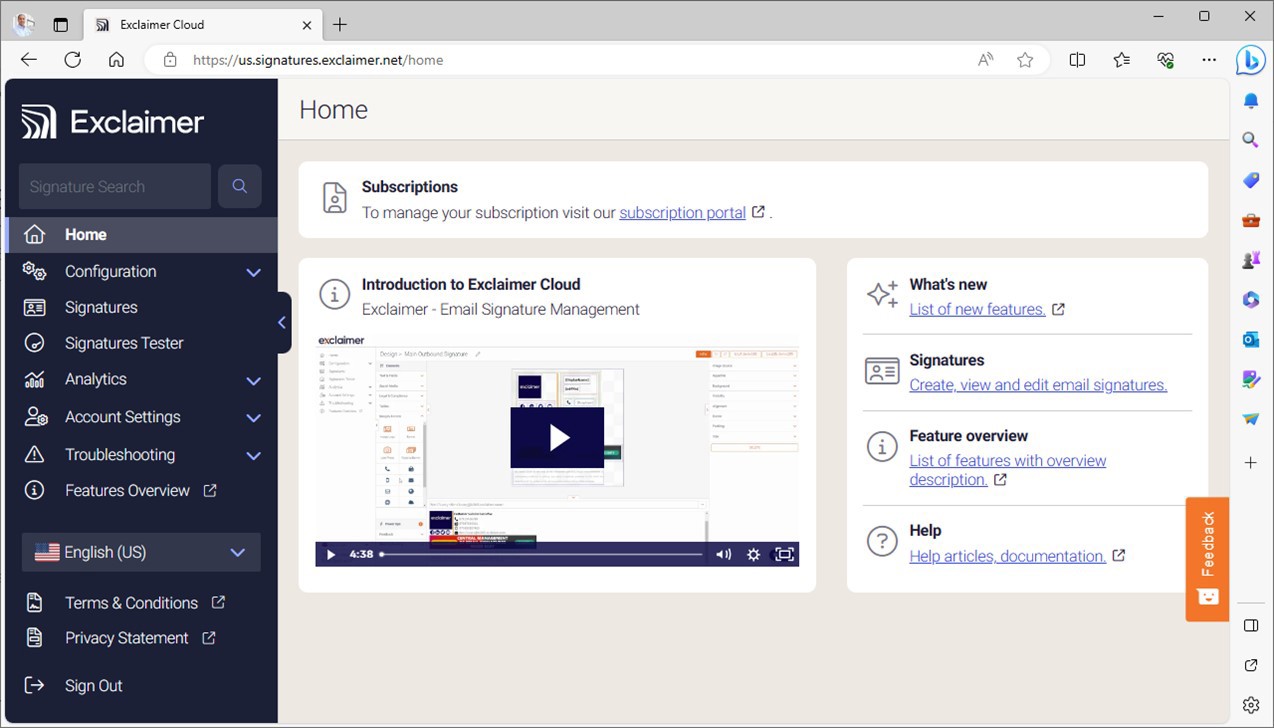Refresh the page with reload button

(72, 60)
